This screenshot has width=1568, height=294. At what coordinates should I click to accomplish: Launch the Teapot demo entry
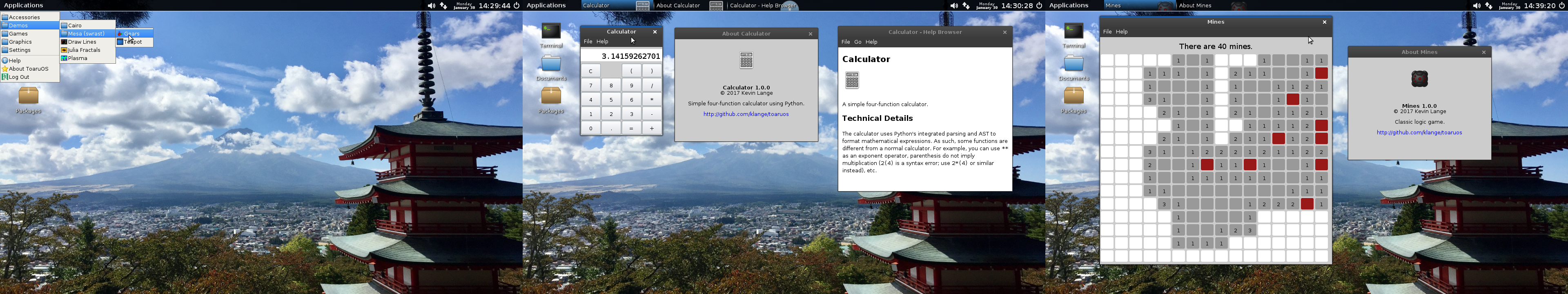134,42
